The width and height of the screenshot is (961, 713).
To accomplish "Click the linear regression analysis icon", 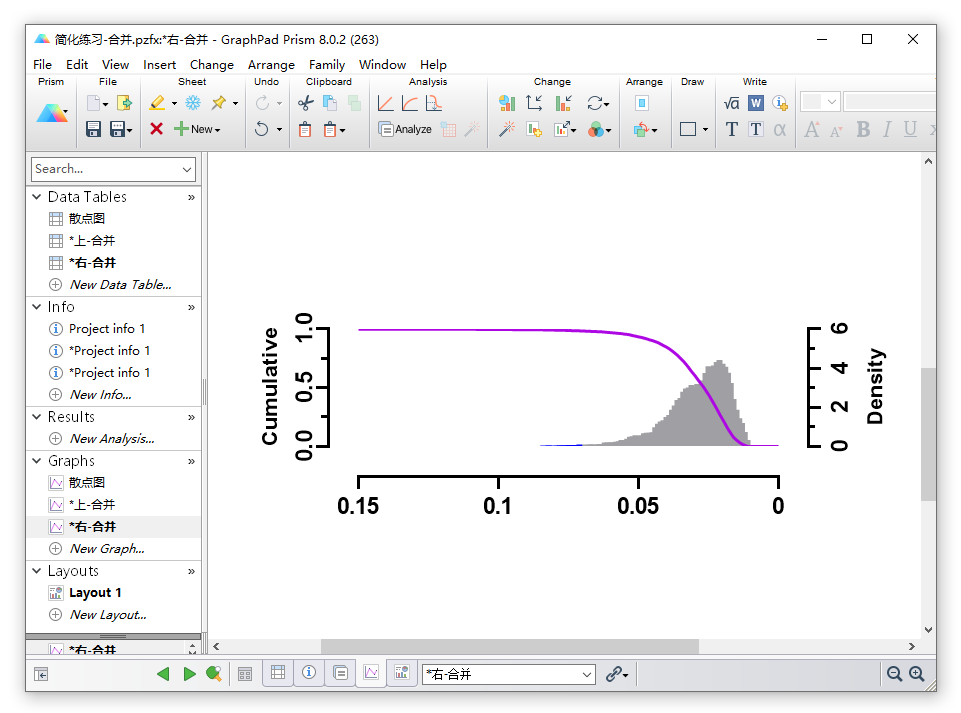I will 386,103.
